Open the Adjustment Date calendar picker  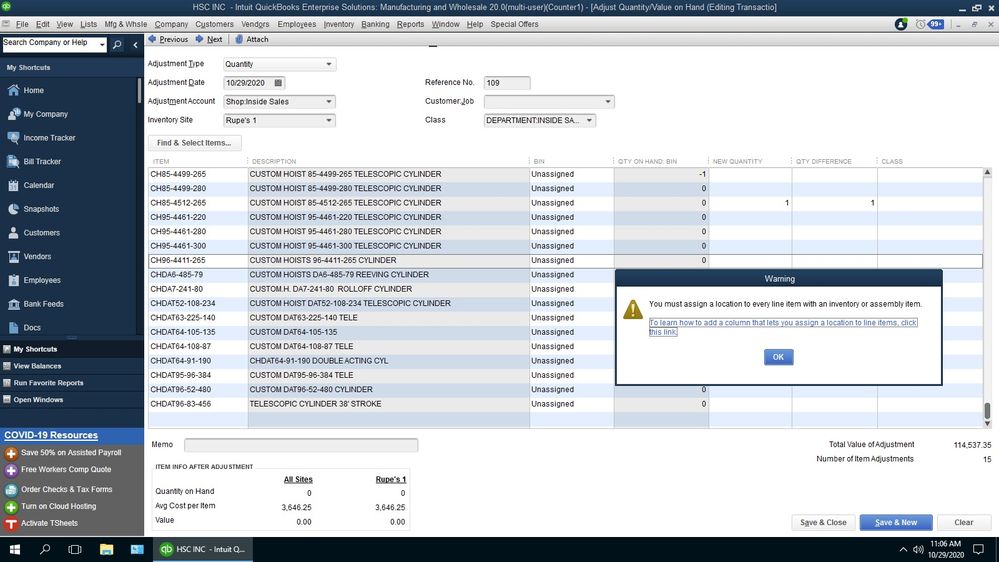278,83
